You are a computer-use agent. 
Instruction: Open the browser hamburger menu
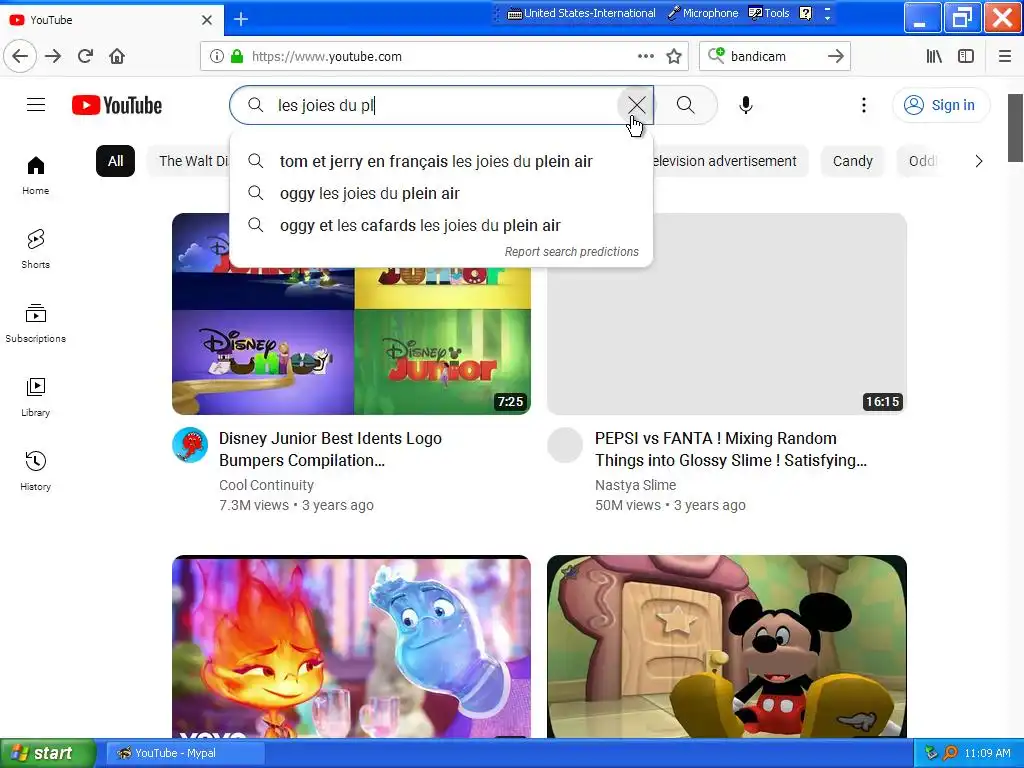tap(1005, 56)
